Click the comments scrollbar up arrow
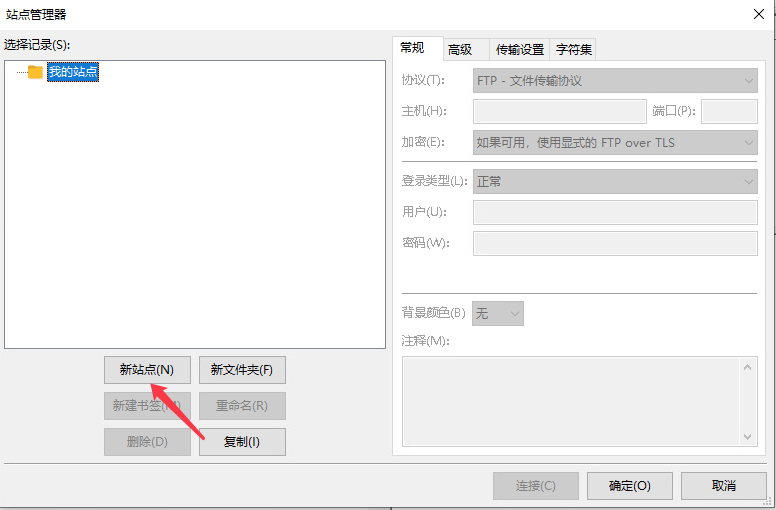776x510 pixels. (x=747, y=367)
